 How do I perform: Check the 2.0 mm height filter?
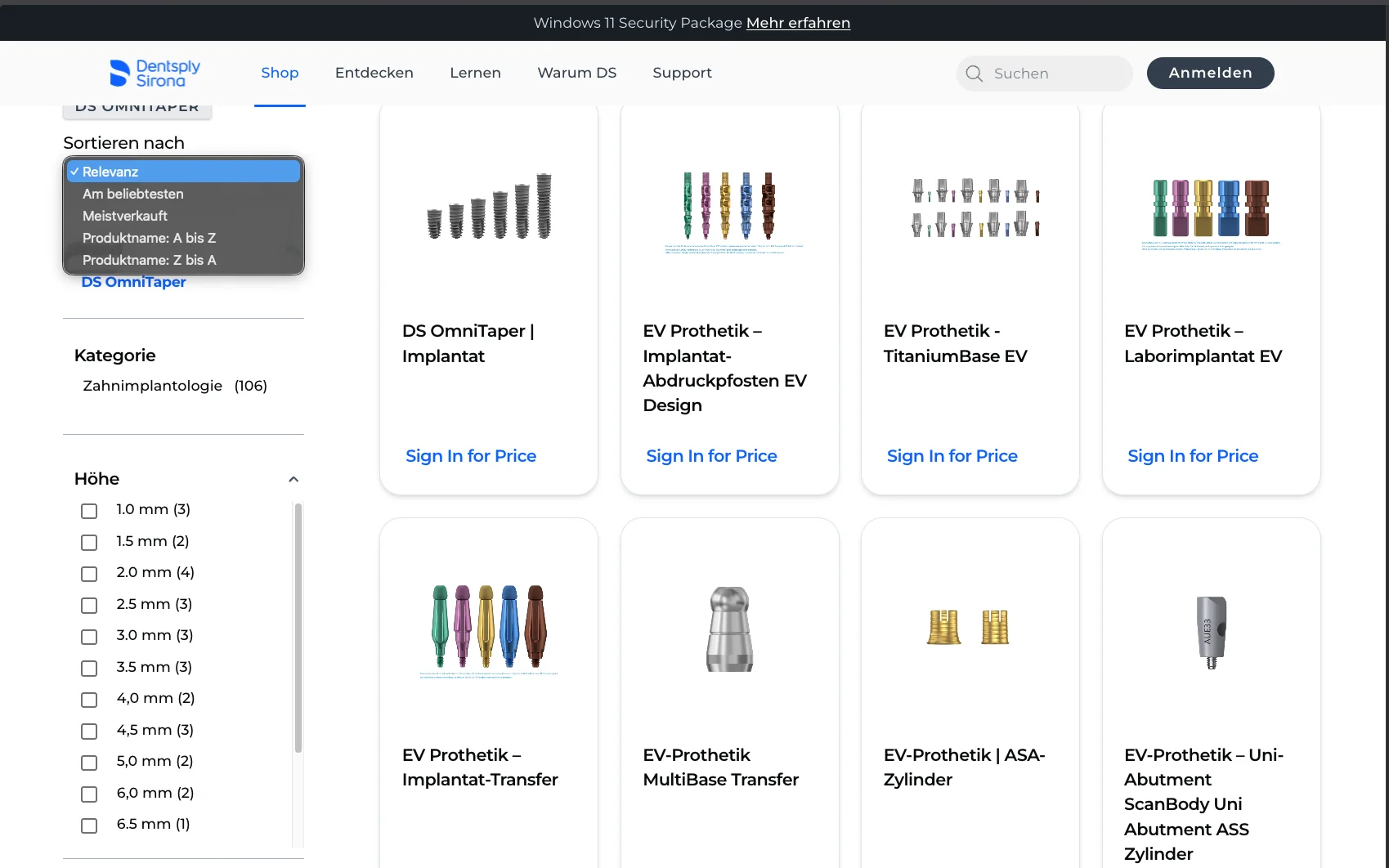coord(89,574)
